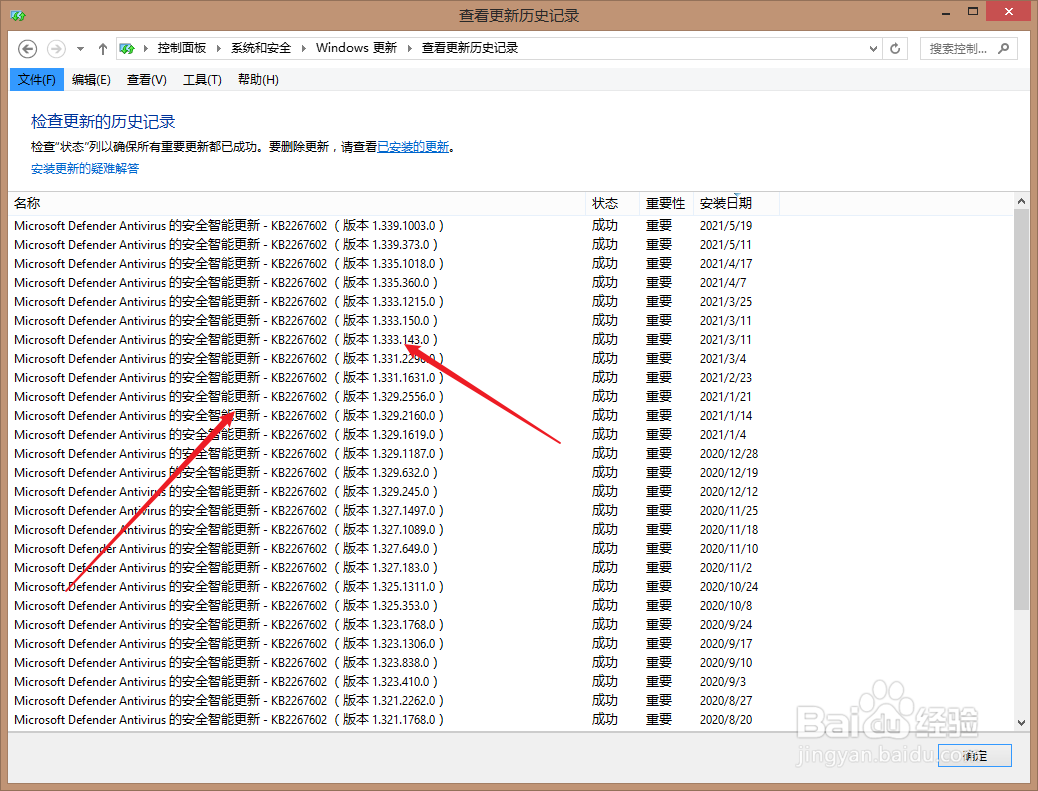Click 重要 importance in 2020/12/19 row

659,473
